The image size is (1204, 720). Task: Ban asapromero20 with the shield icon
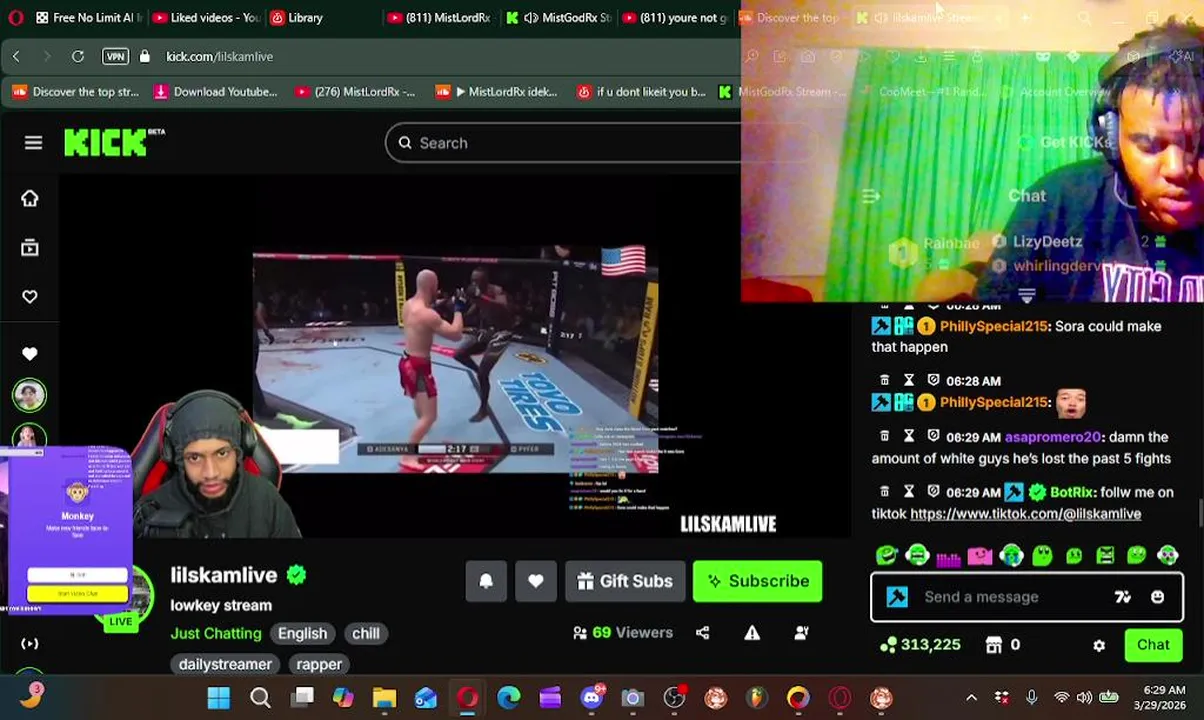coord(933,437)
